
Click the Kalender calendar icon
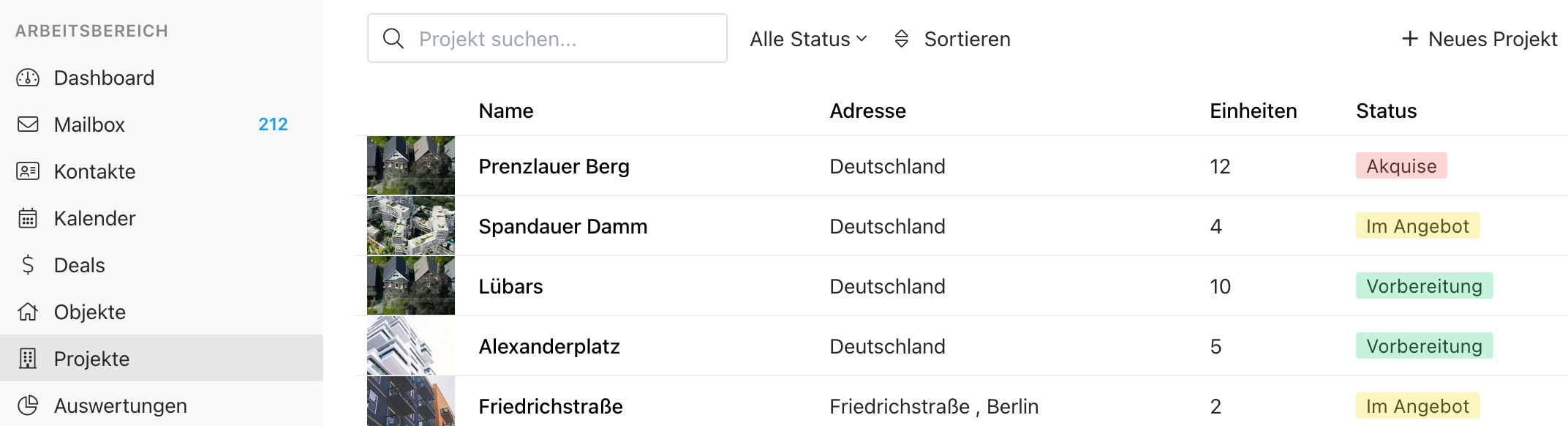coord(28,218)
